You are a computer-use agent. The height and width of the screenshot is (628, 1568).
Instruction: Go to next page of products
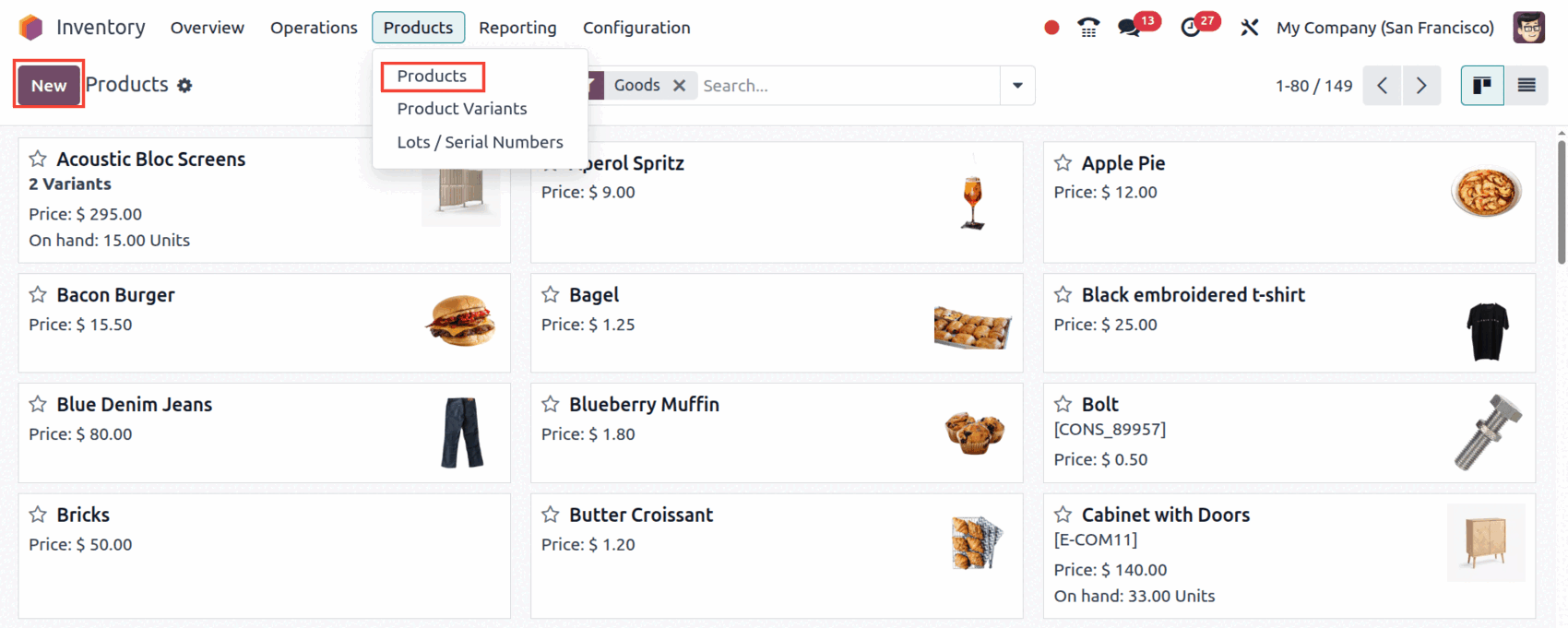click(x=1421, y=86)
